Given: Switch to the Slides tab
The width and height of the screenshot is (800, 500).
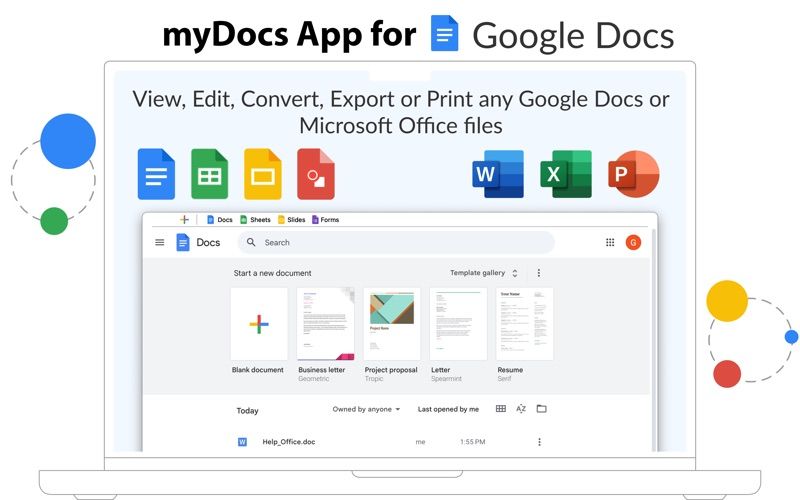Looking at the screenshot, I should click(291, 220).
